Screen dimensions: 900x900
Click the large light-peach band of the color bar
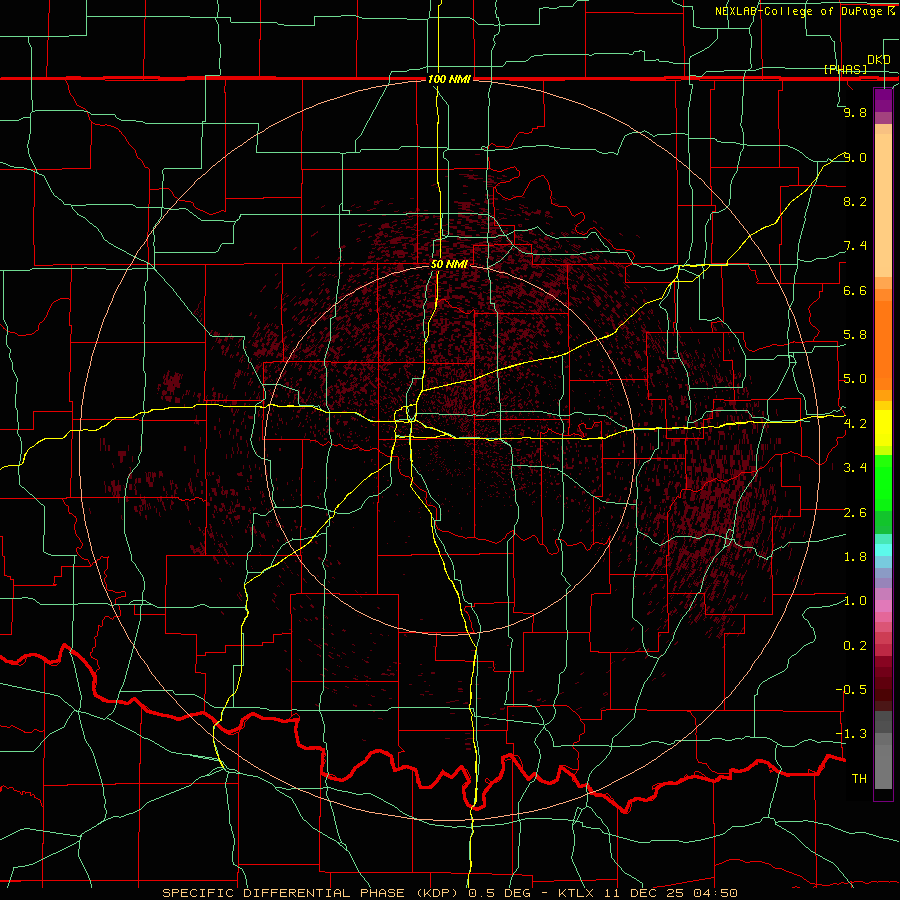tap(883, 205)
